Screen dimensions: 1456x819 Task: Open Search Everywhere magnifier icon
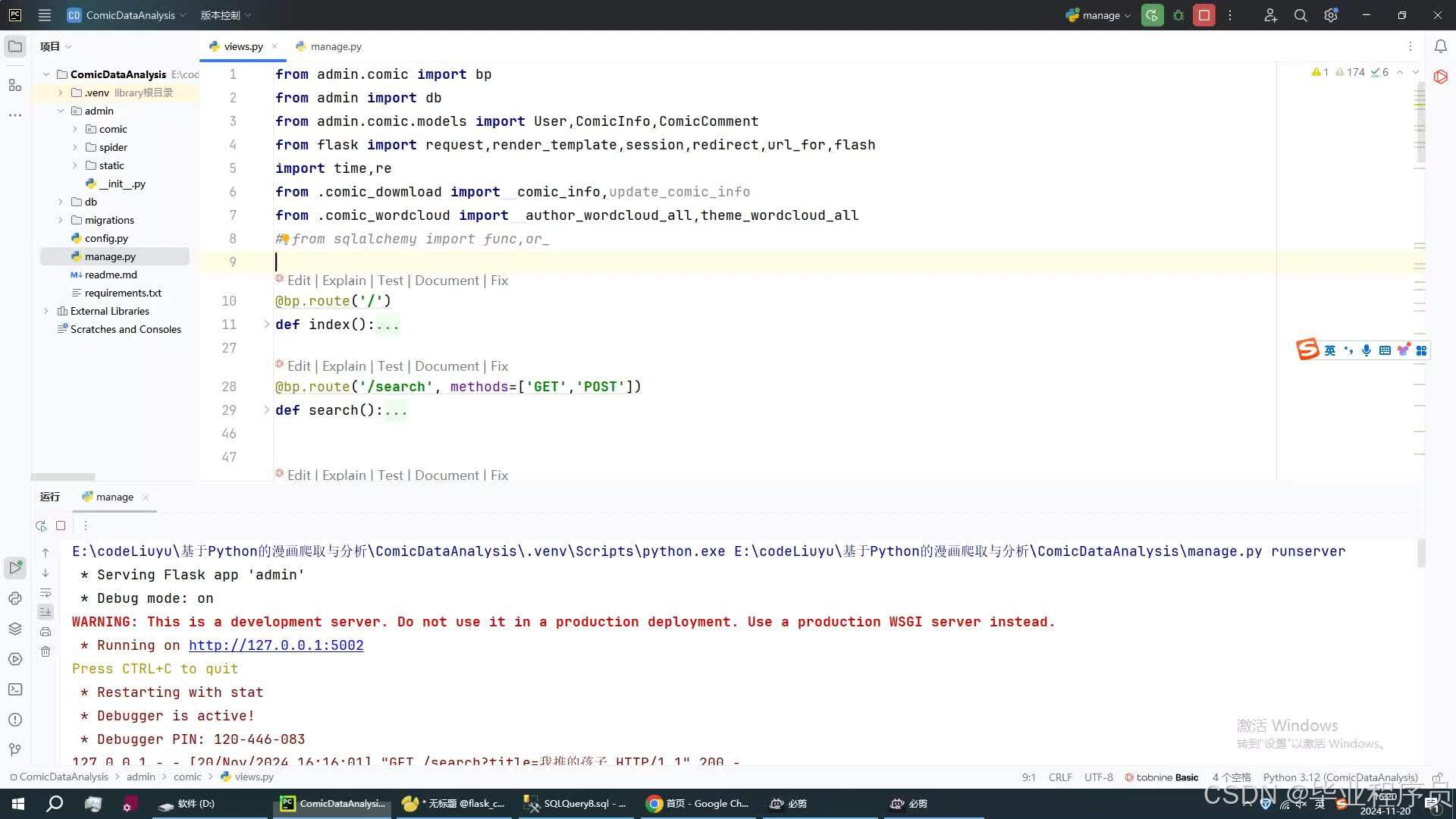point(1301,15)
